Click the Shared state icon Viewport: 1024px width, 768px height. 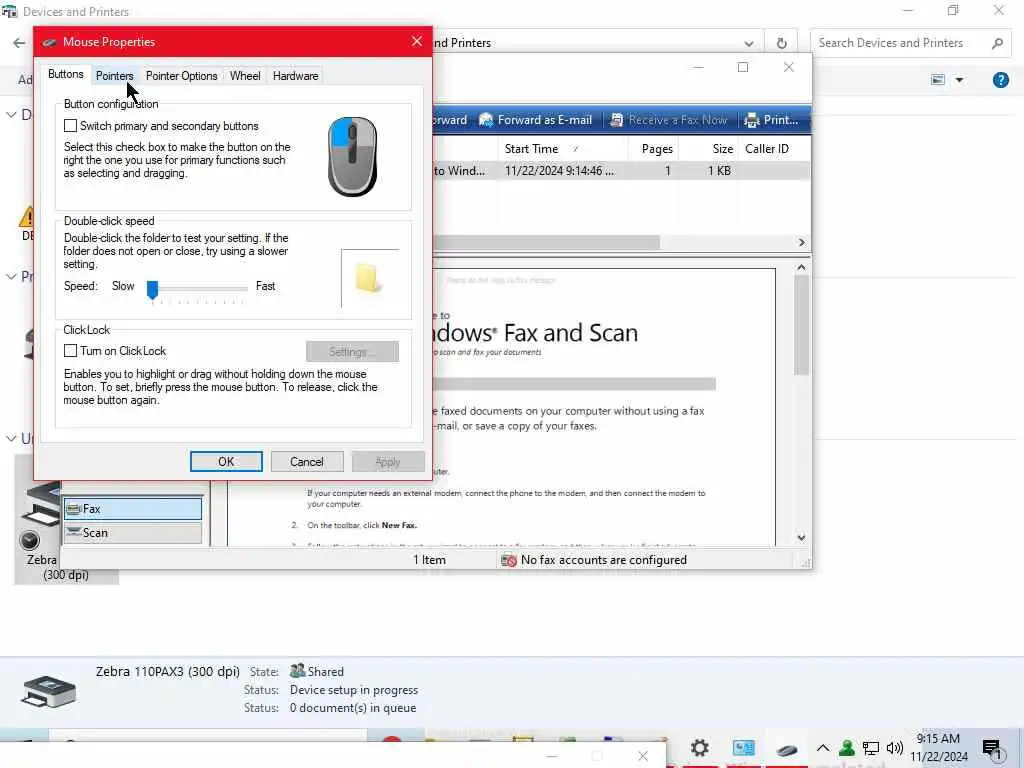coord(297,671)
